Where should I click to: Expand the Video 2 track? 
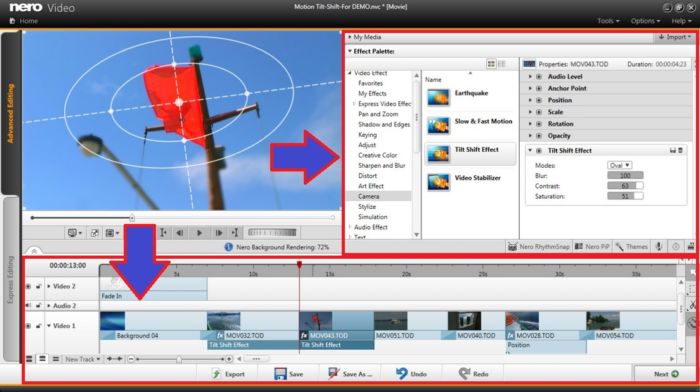pos(49,286)
